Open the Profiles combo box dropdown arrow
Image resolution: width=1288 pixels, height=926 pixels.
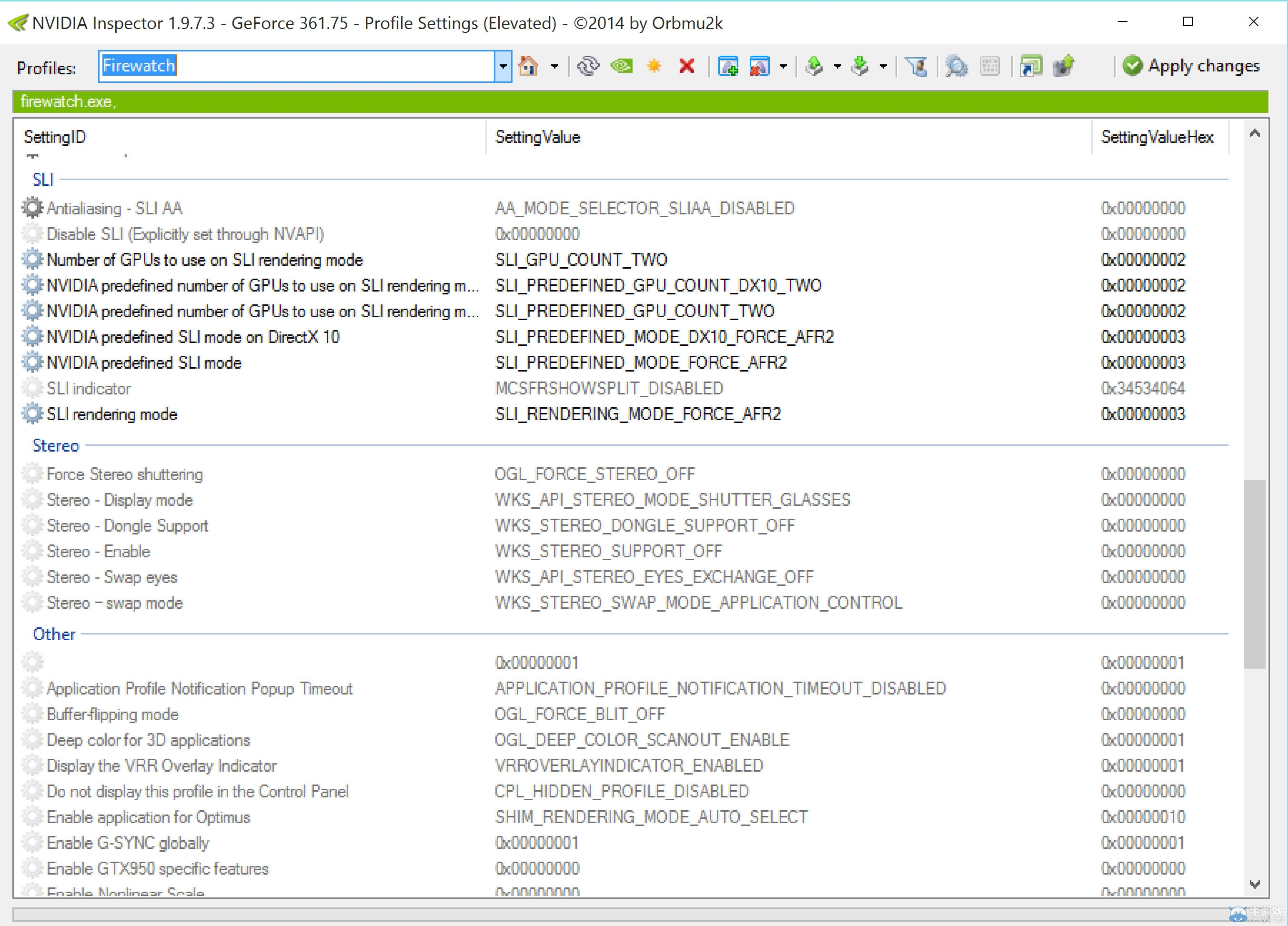(503, 66)
